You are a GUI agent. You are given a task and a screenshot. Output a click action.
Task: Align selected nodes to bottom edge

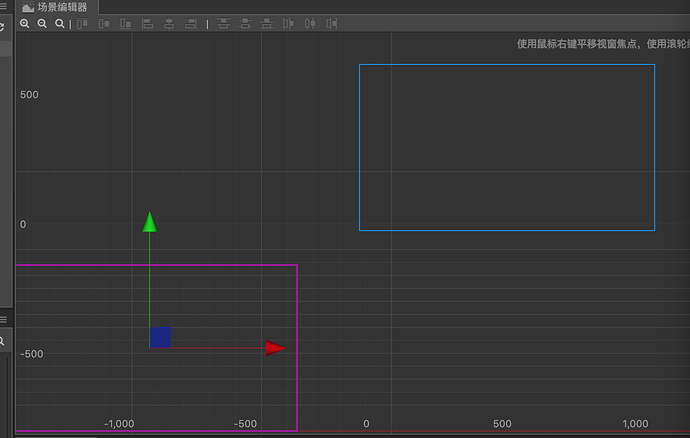(125, 24)
